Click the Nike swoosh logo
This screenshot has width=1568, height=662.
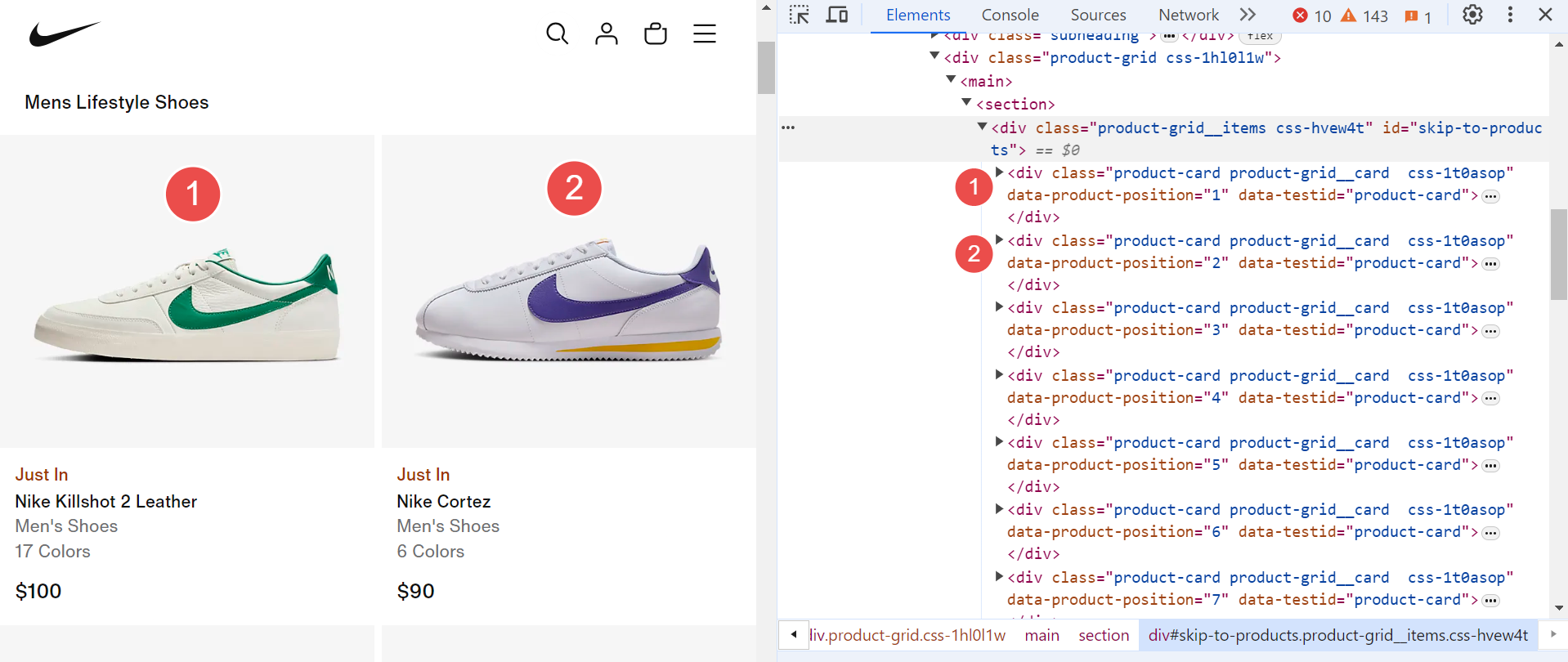pos(64,34)
